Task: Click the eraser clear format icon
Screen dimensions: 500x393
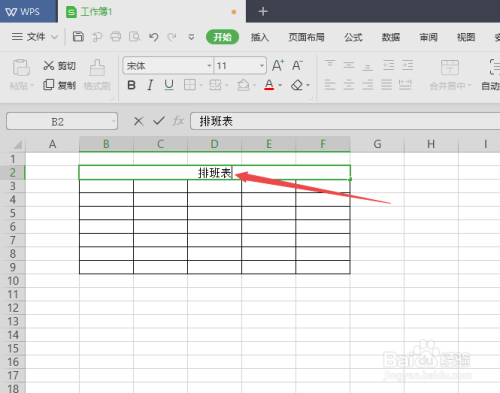Action: pyautogui.click(x=297, y=85)
